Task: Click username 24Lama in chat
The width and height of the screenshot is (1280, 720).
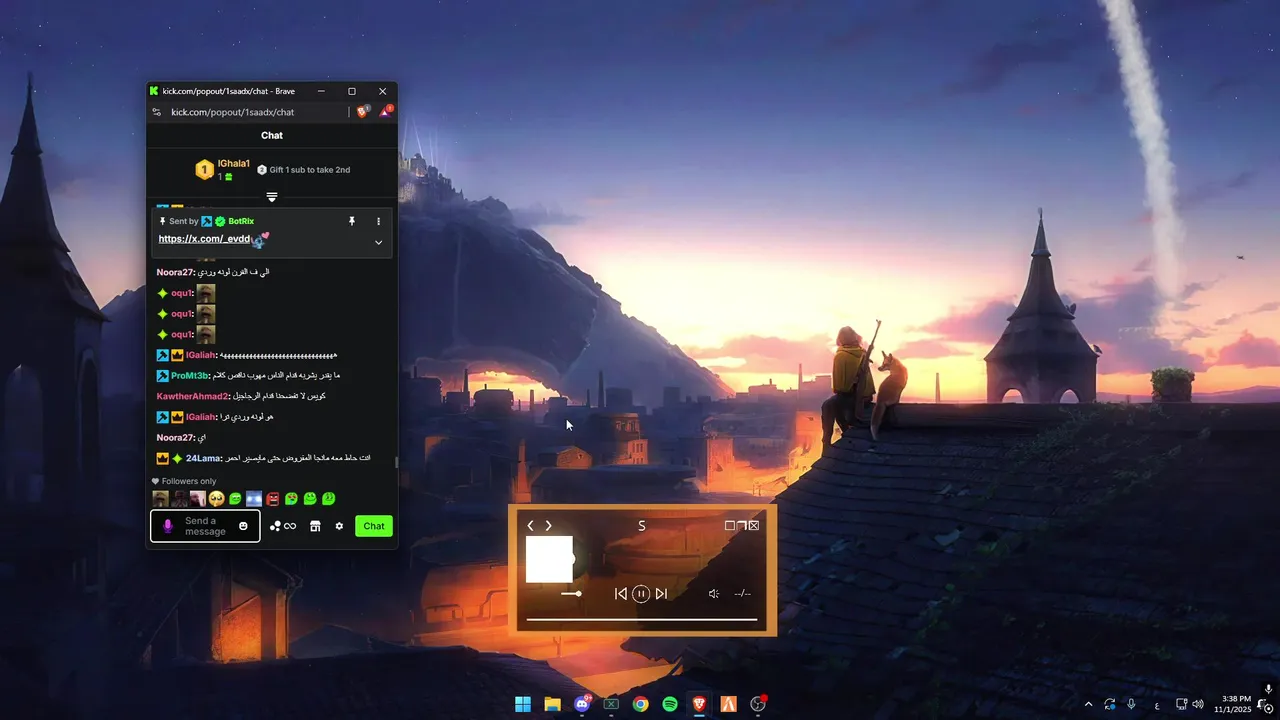Action: coord(203,458)
